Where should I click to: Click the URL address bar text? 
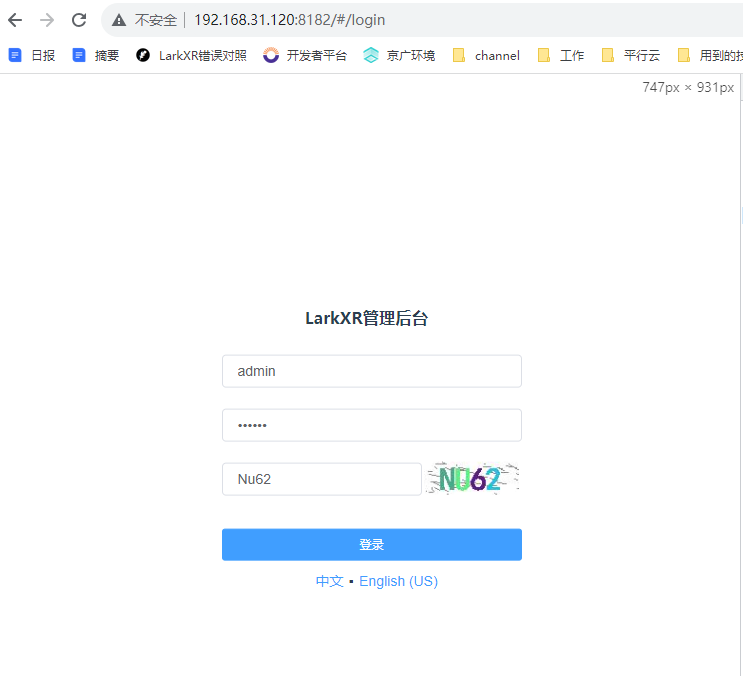pyautogui.click(x=290, y=20)
